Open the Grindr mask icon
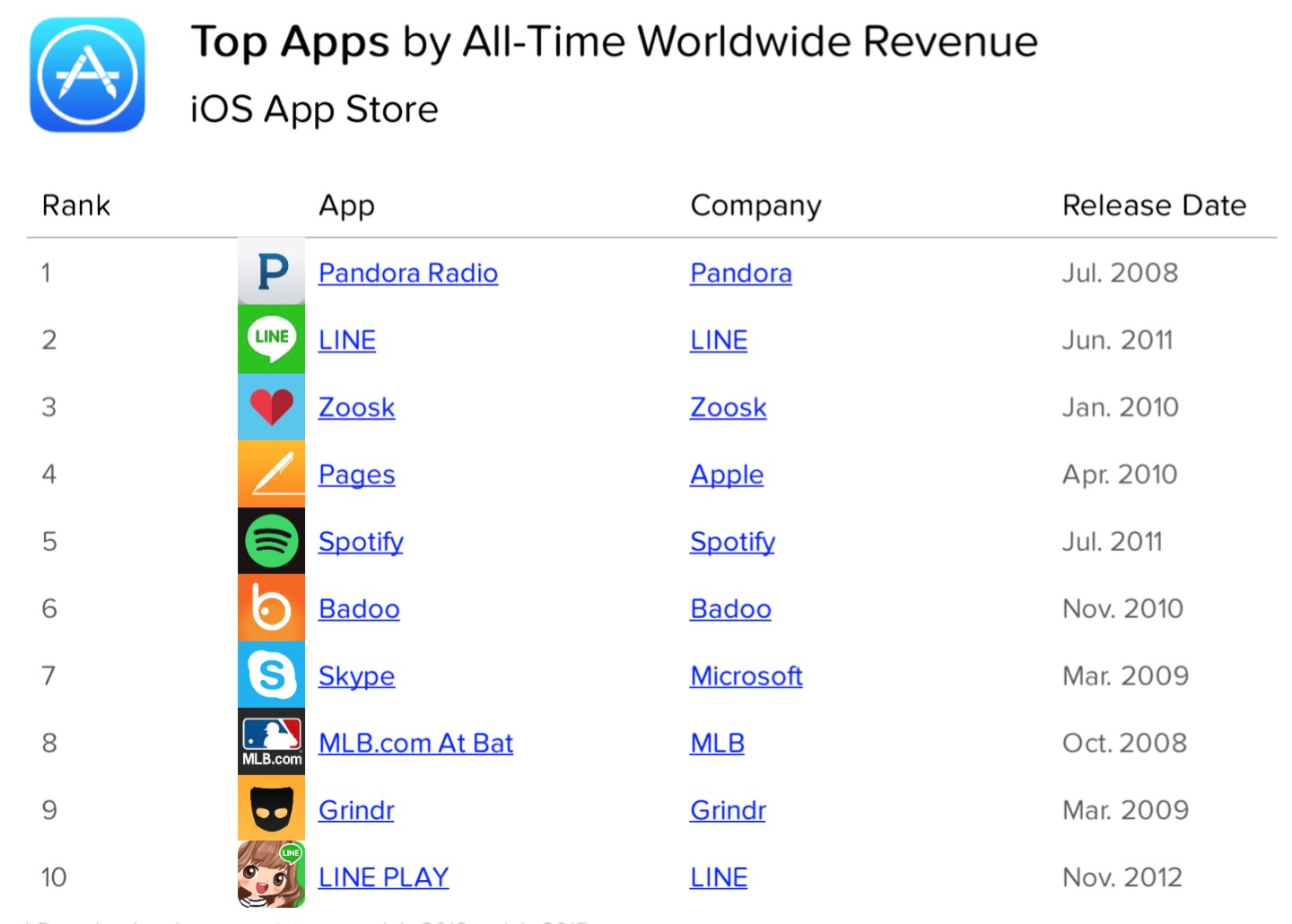Viewport: 1292px width, 924px height. [271, 809]
